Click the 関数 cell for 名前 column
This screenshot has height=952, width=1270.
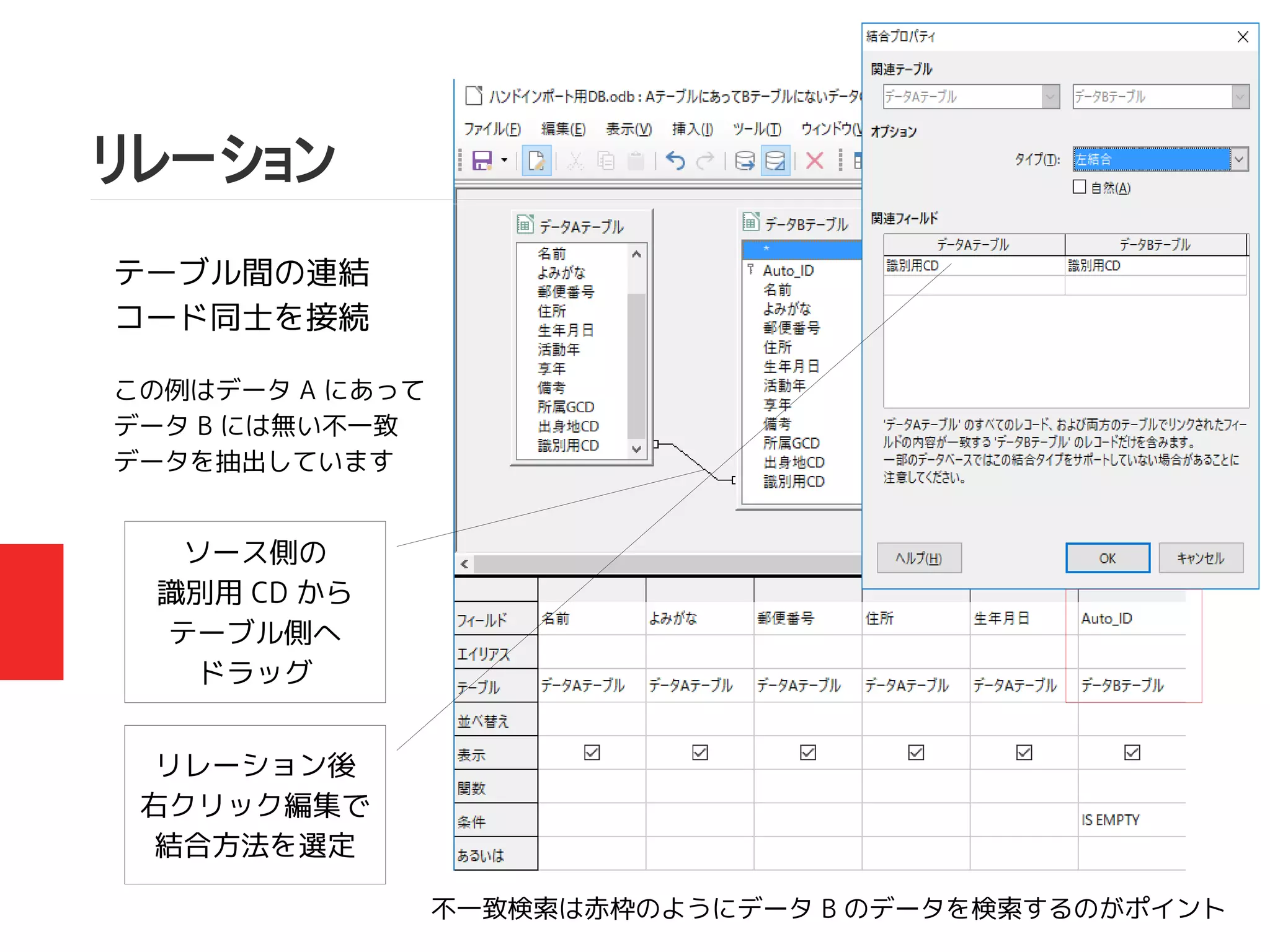[x=592, y=787]
